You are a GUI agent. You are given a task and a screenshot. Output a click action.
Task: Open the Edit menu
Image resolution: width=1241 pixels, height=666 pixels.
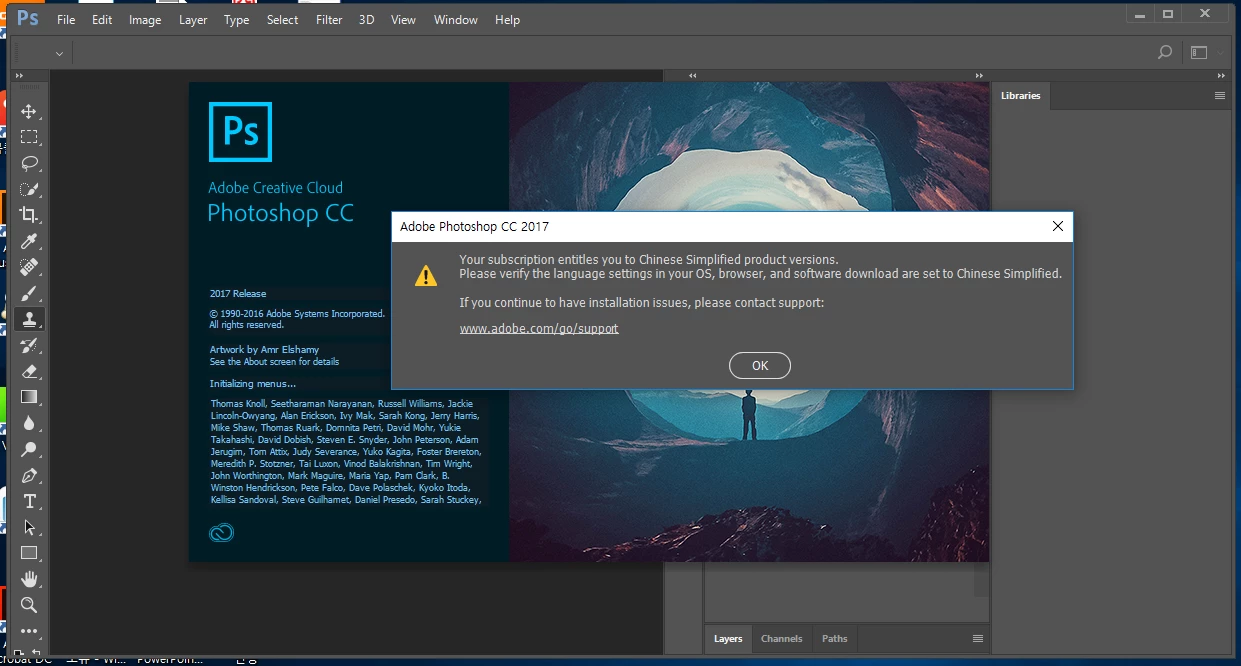tap(102, 20)
